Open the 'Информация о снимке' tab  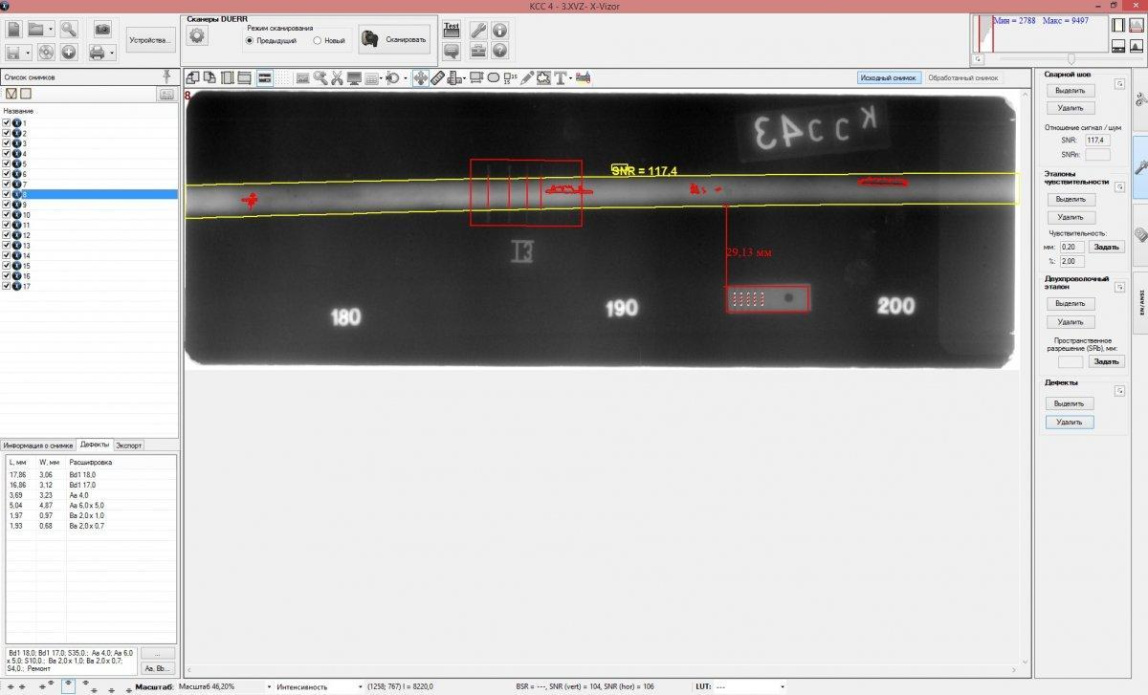coord(38,444)
